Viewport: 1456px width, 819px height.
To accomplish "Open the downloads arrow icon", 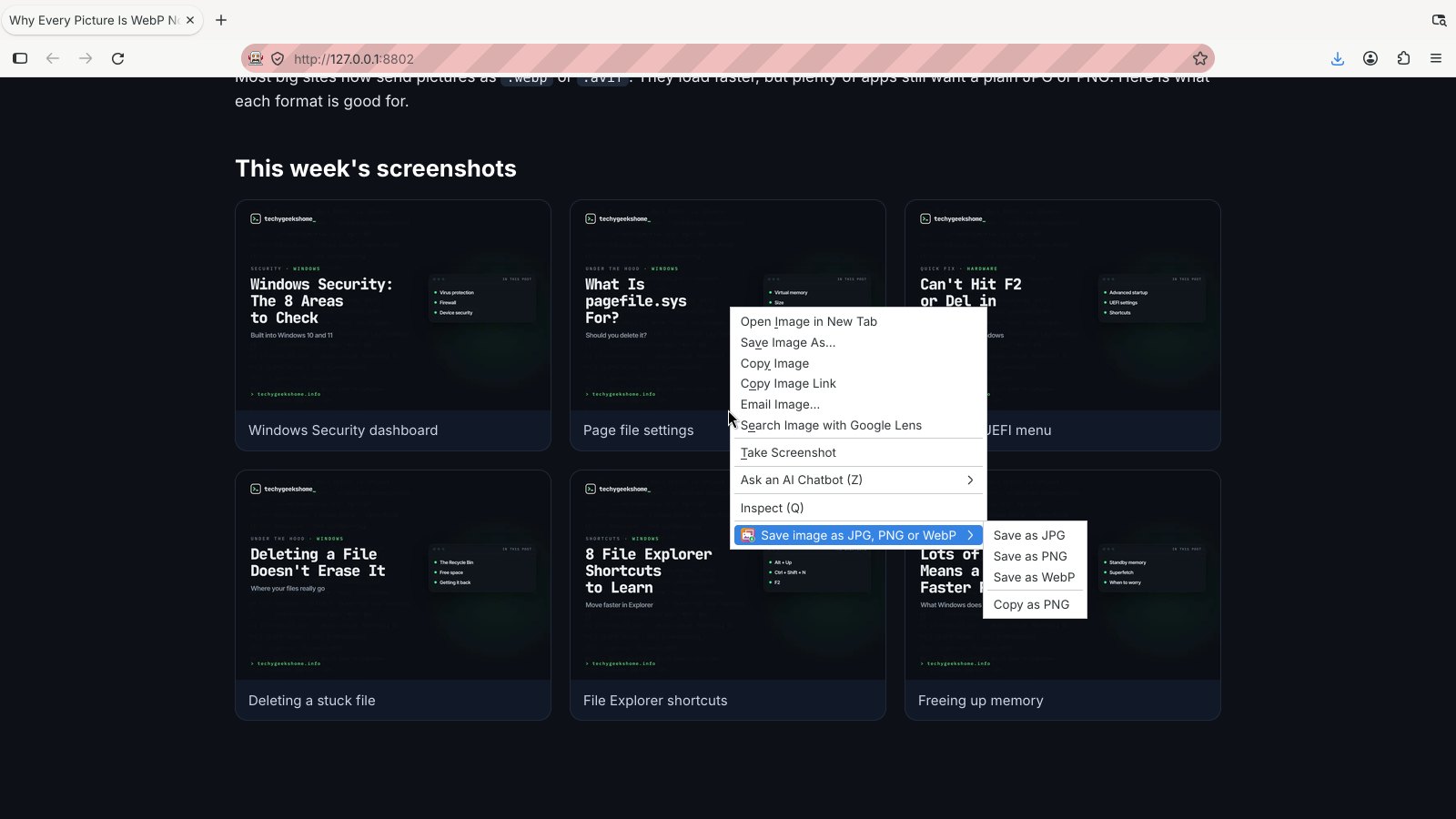I will click(x=1338, y=58).
